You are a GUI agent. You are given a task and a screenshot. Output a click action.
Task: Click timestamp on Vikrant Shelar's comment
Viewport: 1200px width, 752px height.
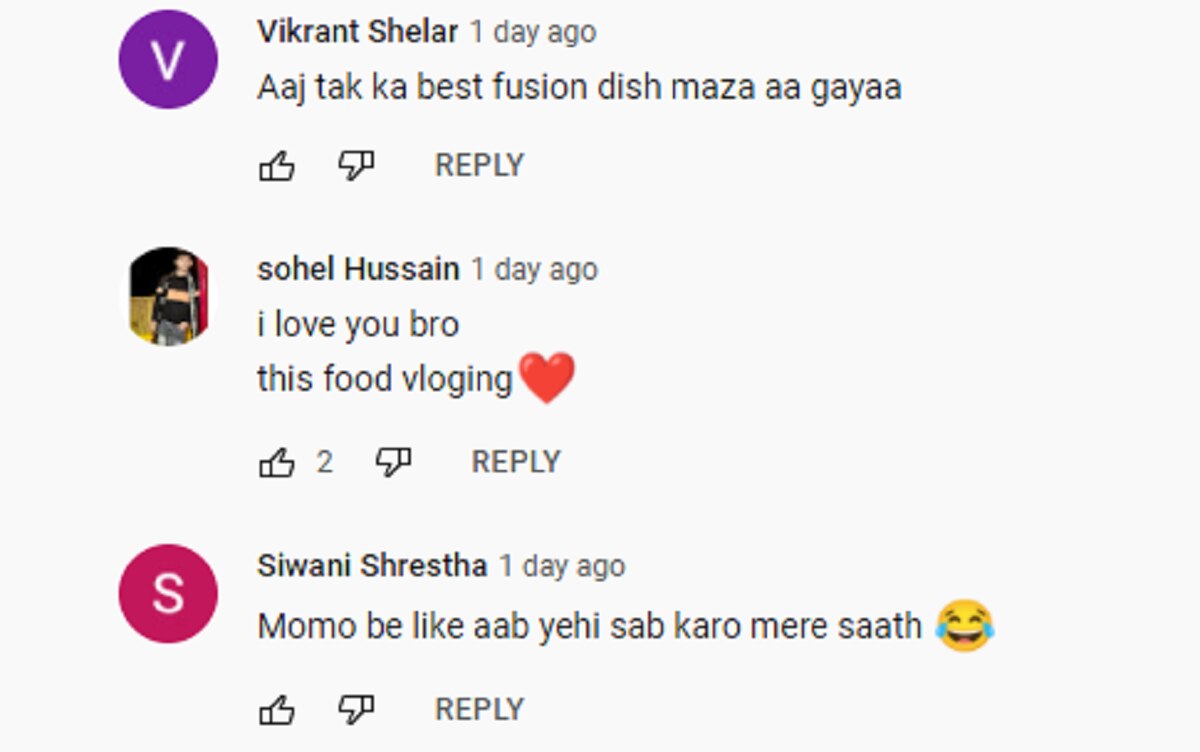[x=533, y=32]
